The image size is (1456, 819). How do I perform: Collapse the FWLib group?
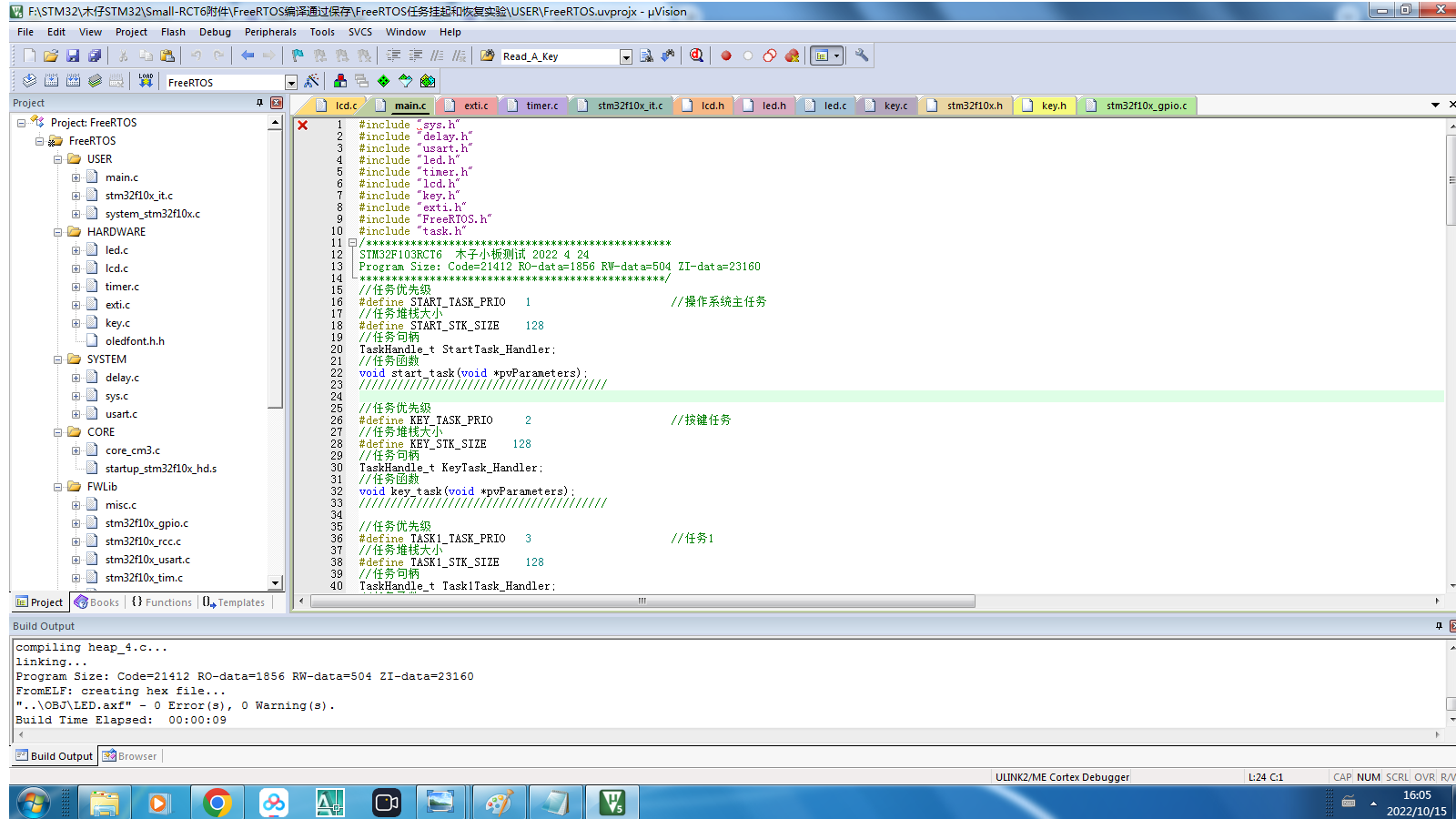click(58, 487)
